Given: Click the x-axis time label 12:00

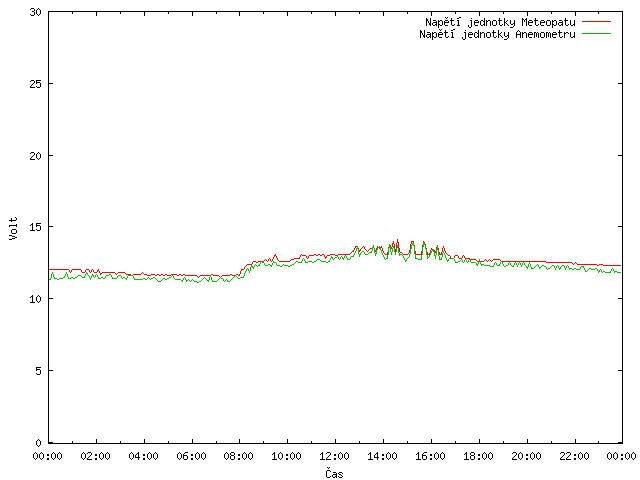Looking at the screenshot, I should coord(334,456).
